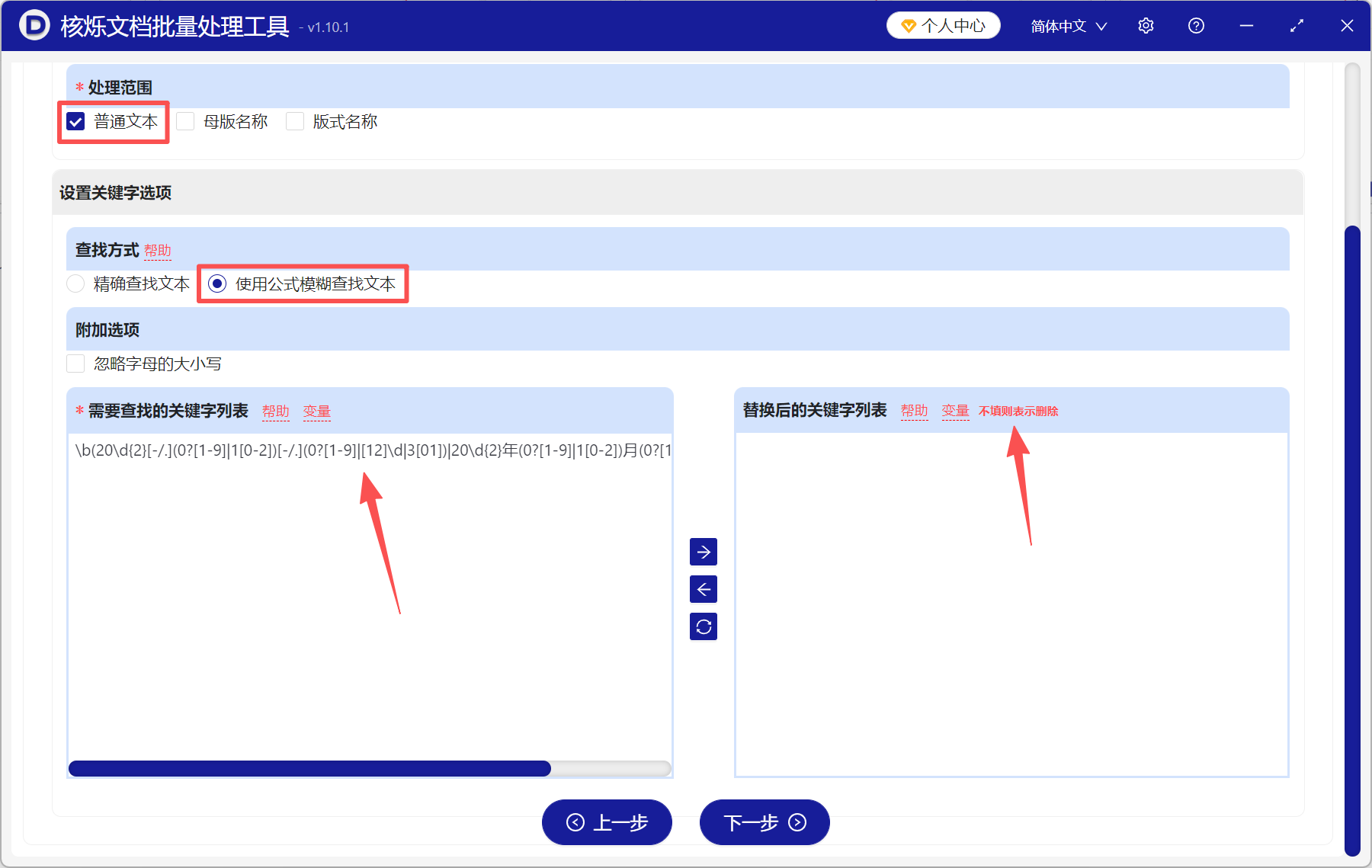Click 变量 above the search keyword list
This screenshot has width=1372, height=868.
tap(316, 411)
